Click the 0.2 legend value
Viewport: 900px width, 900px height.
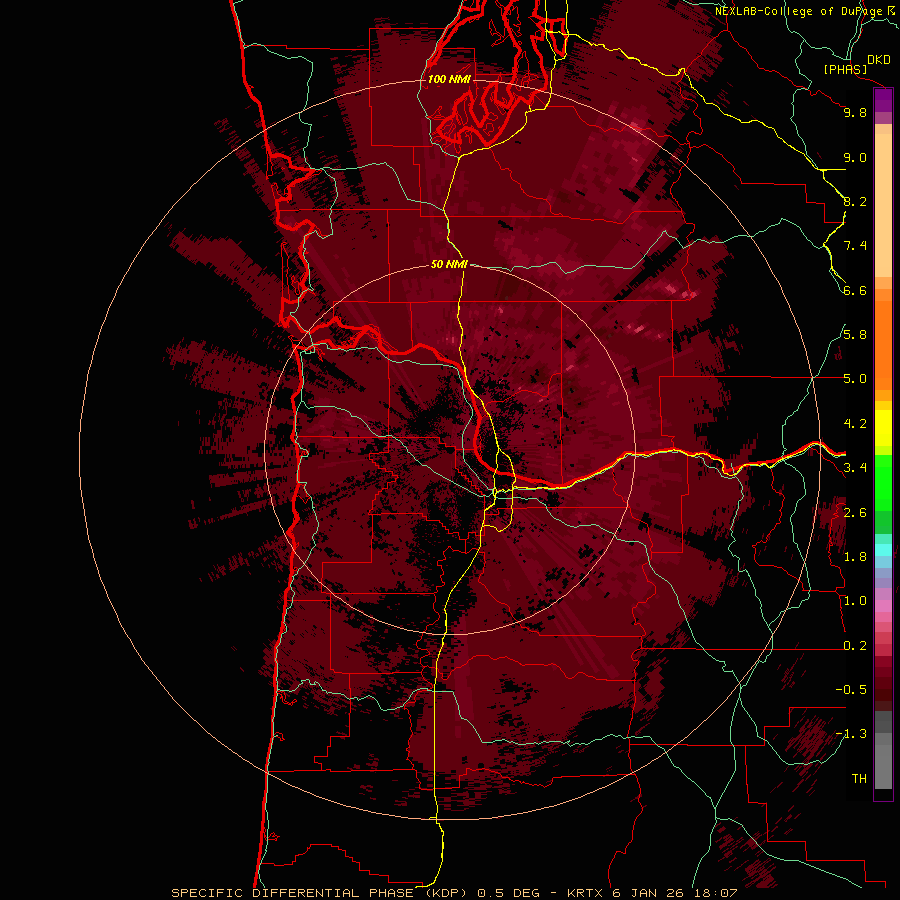[855, 646]
